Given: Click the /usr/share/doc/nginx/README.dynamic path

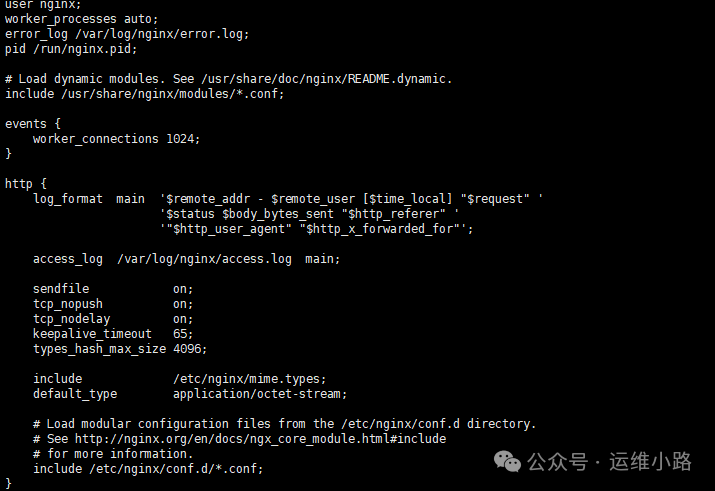Looking at the screenshot, I should pyautogui.click(x=326, y=79).
